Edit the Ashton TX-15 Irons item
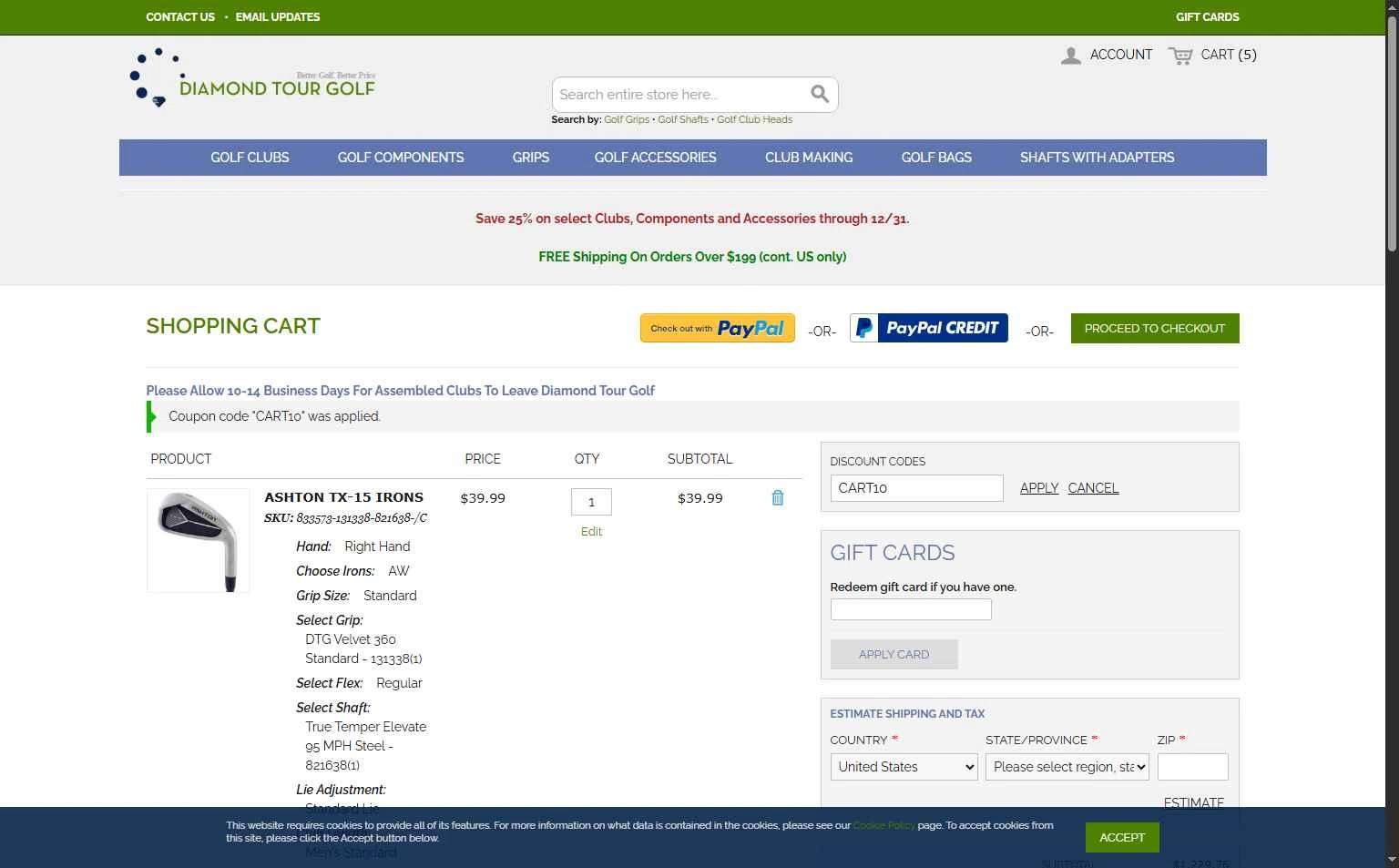The image size is (1399, 868). tap(591, 531)
